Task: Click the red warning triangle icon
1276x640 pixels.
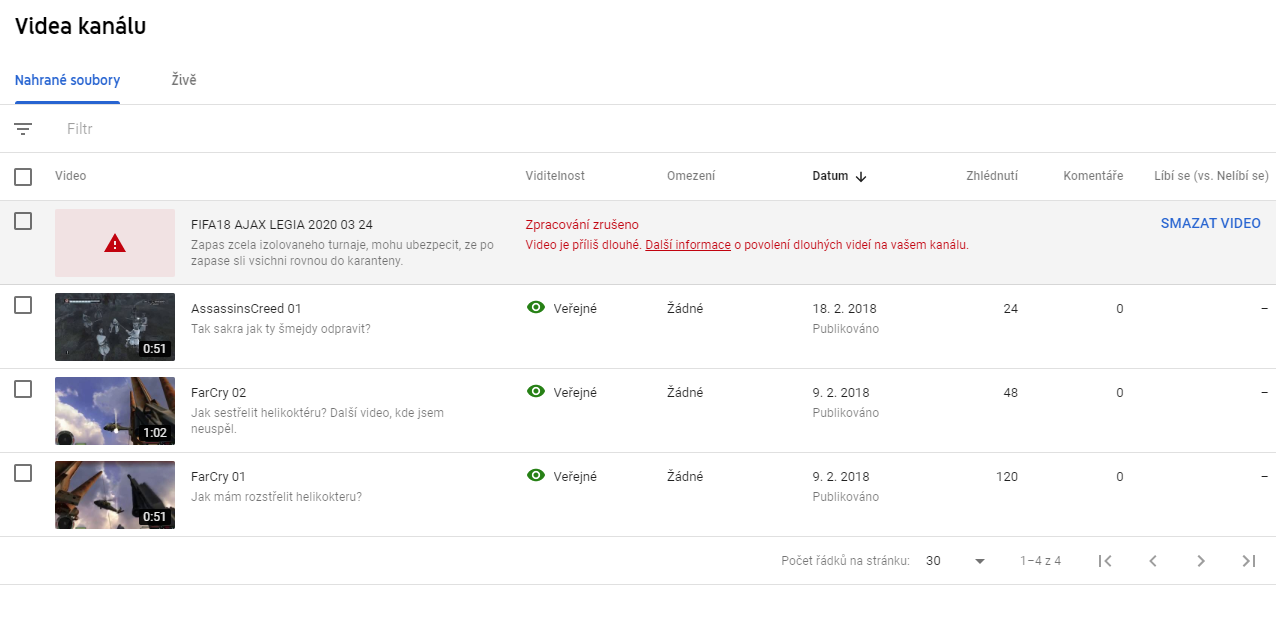Action: pos(115,243)
